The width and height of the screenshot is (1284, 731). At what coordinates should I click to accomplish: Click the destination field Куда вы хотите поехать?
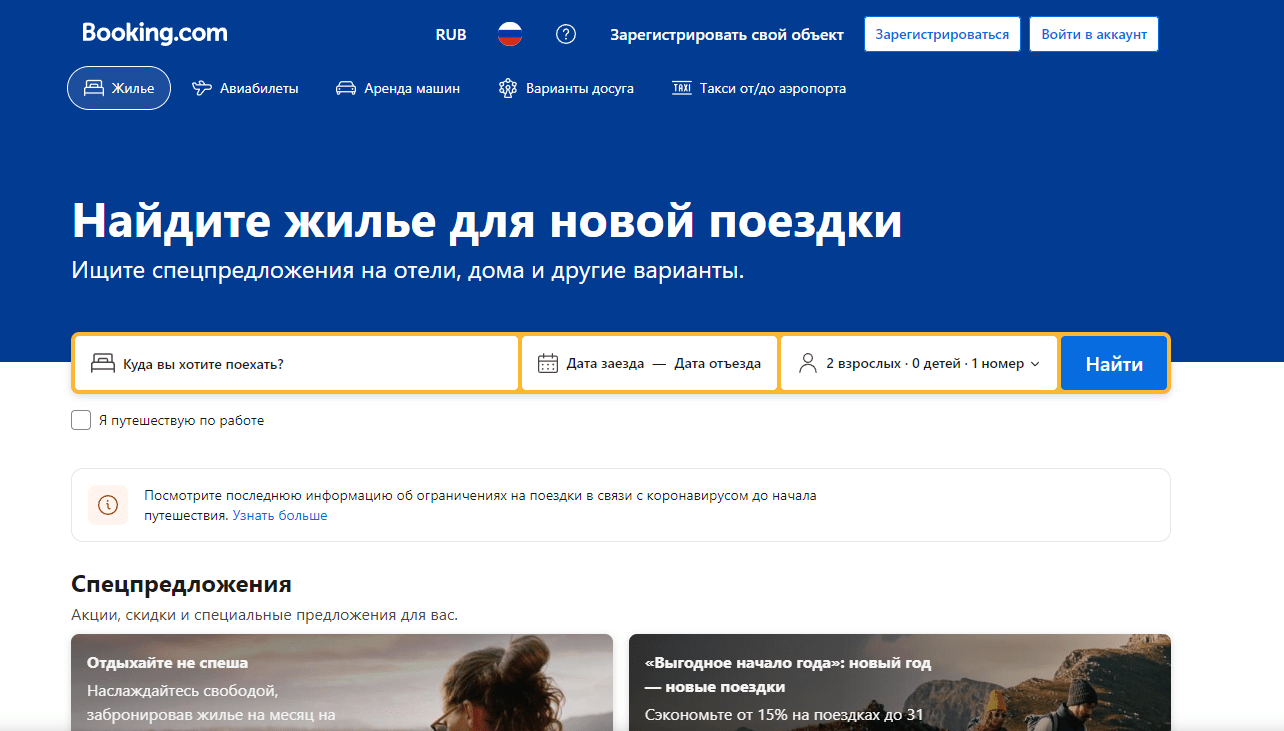(296, 363)
